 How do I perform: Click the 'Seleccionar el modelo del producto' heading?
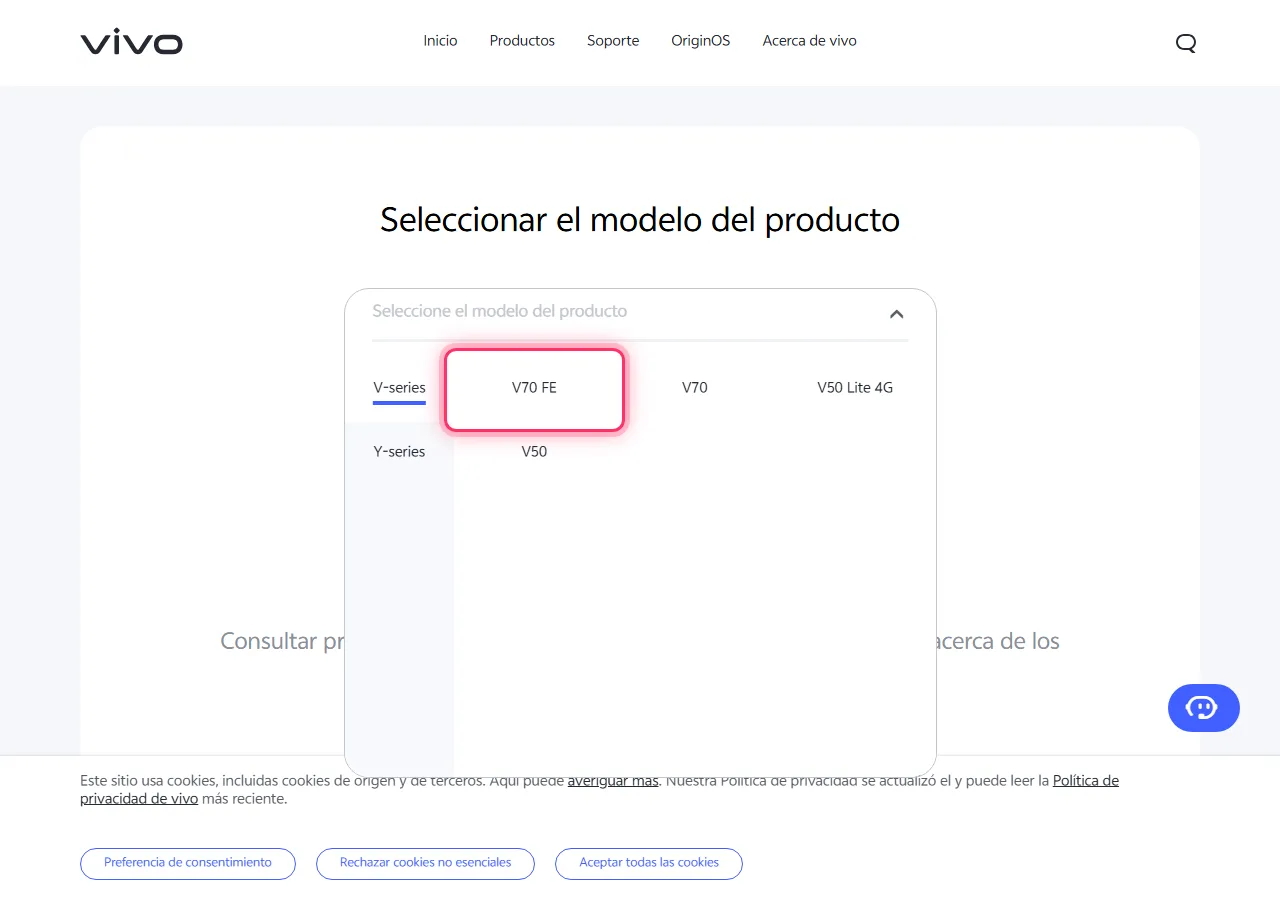click(640, 219)
